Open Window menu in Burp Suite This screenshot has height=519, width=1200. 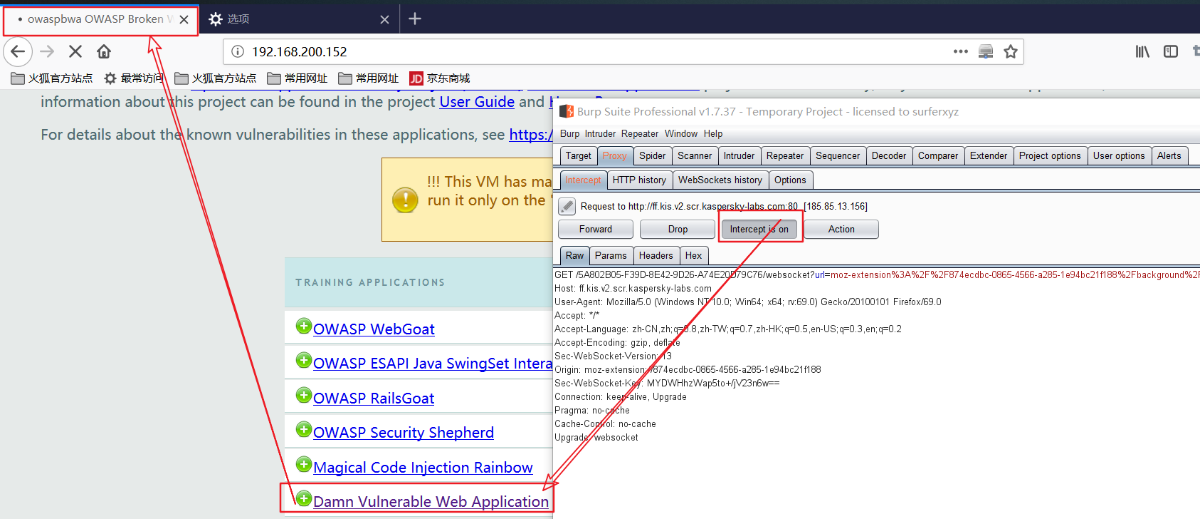(681, 134)
